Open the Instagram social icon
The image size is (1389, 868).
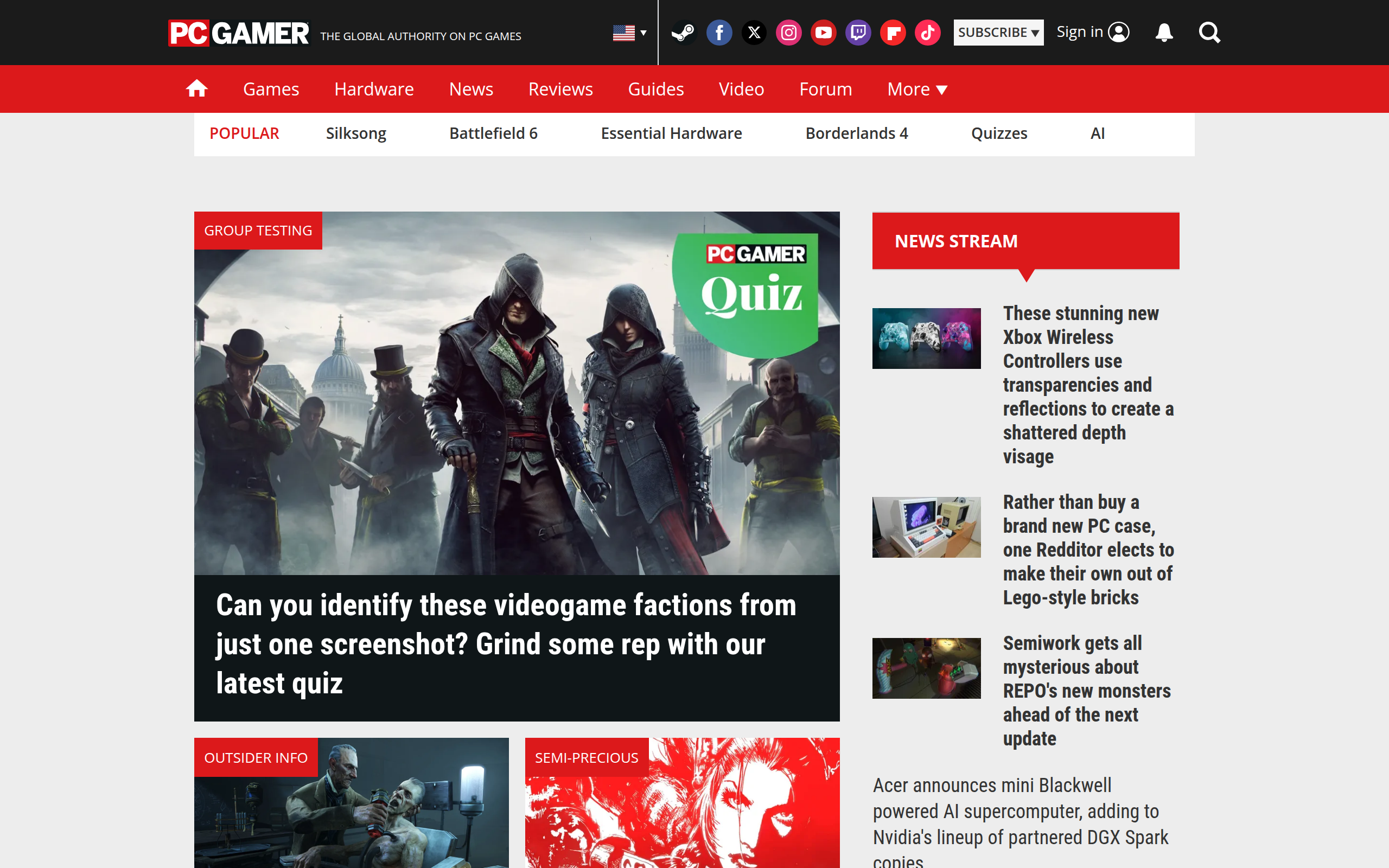point(788,33)
